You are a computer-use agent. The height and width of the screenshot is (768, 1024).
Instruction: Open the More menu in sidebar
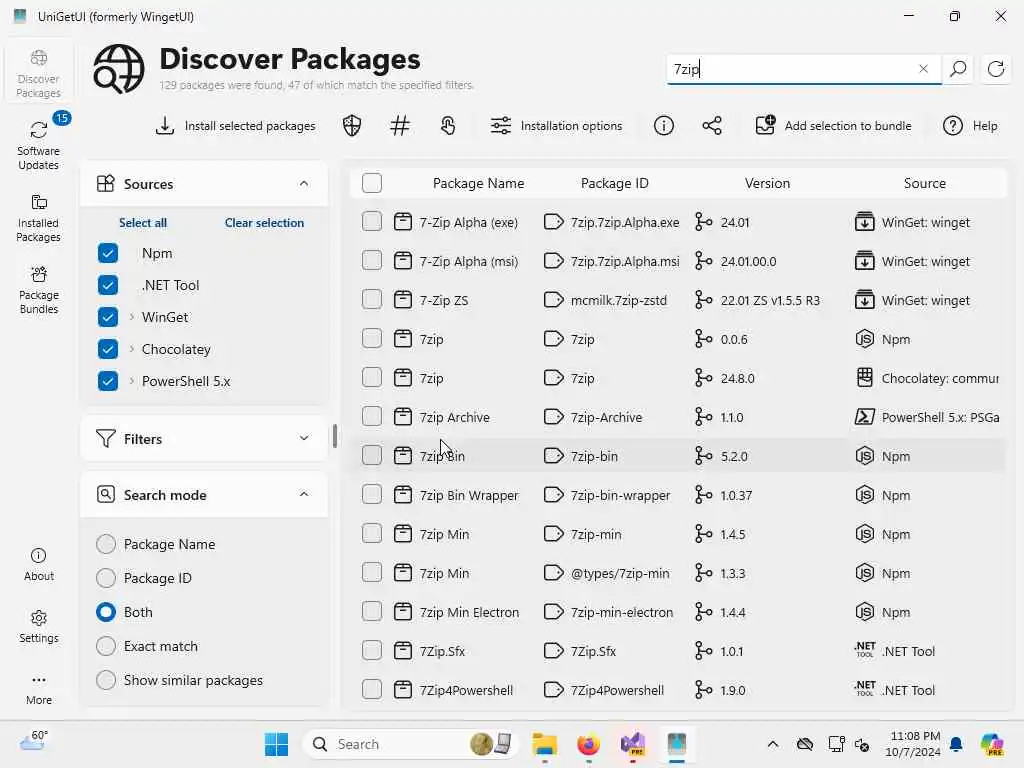(39, 689)
